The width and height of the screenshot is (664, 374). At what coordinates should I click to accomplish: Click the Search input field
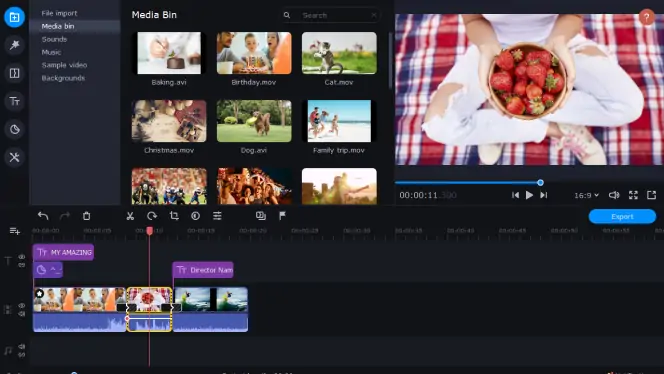click(x=332, y=15)
